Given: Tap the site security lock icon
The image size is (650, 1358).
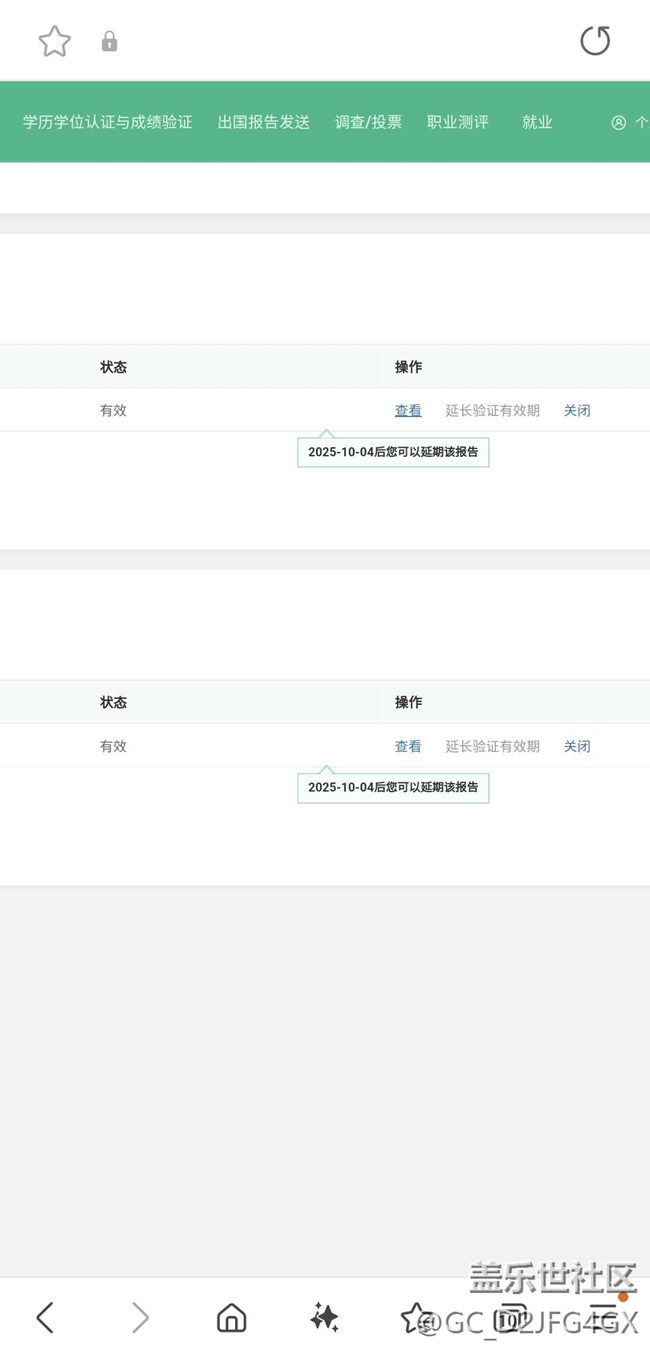Looking at the screenshot, I should [110, 41].
